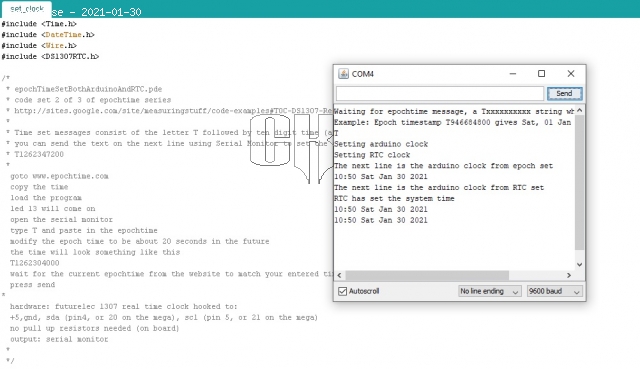The height and width of the screenshot is (369, 640).
Task: Click the Java icon in COM4 title bar
Action: 344,73
